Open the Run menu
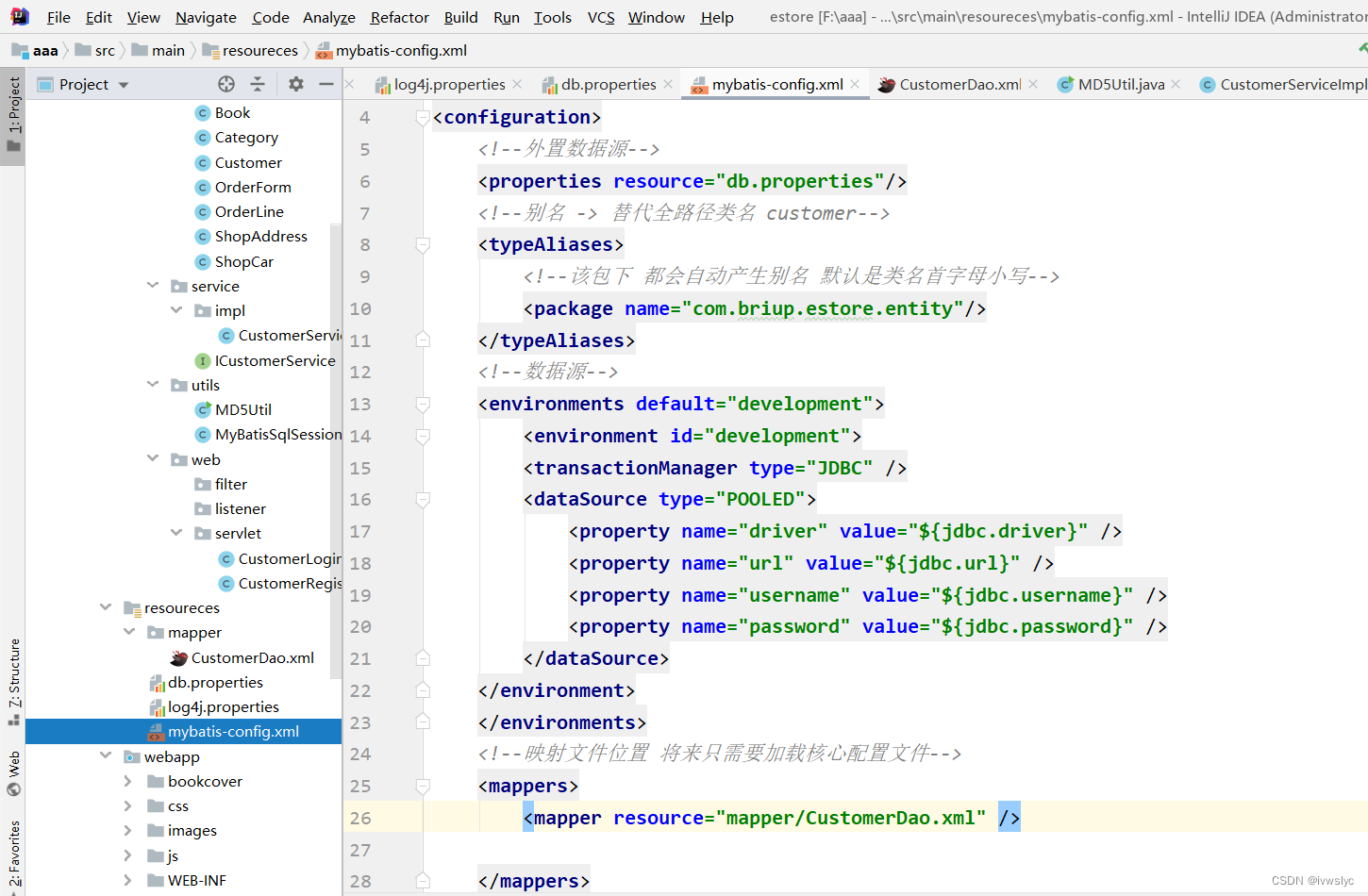The image size is (1368, 896). 506,17
